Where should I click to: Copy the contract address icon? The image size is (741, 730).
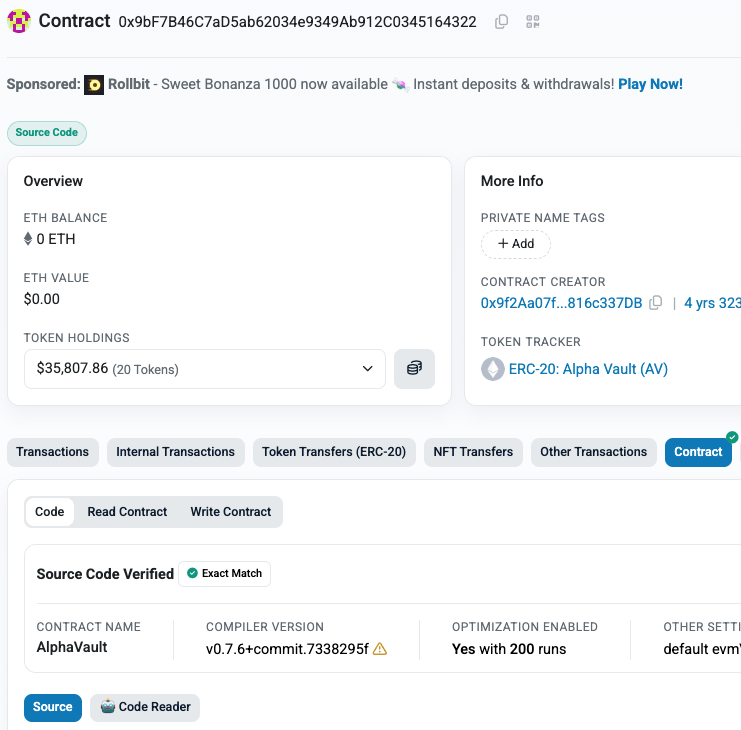coord(501,22)
